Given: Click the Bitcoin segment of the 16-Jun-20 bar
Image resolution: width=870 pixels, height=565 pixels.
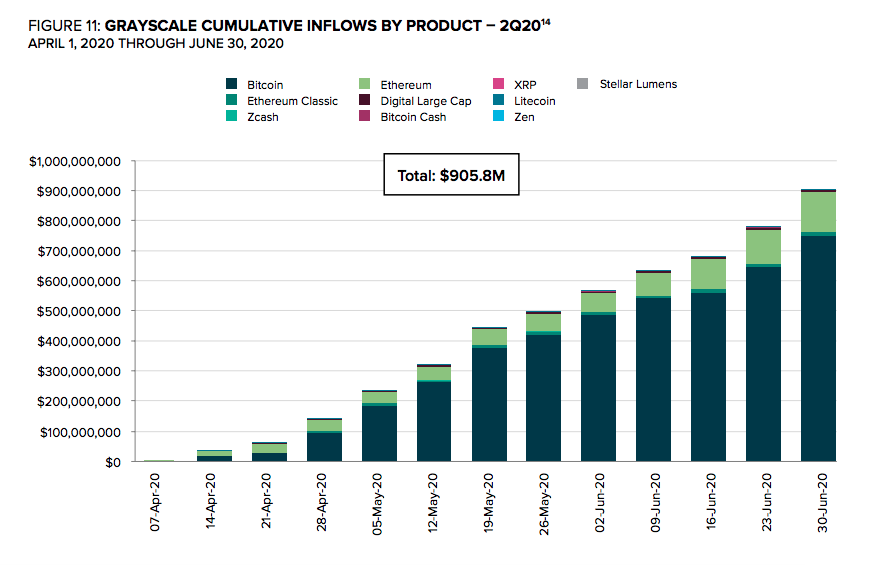Looking at the screenshot, I should pyautogui.click(x=709, y=377).
